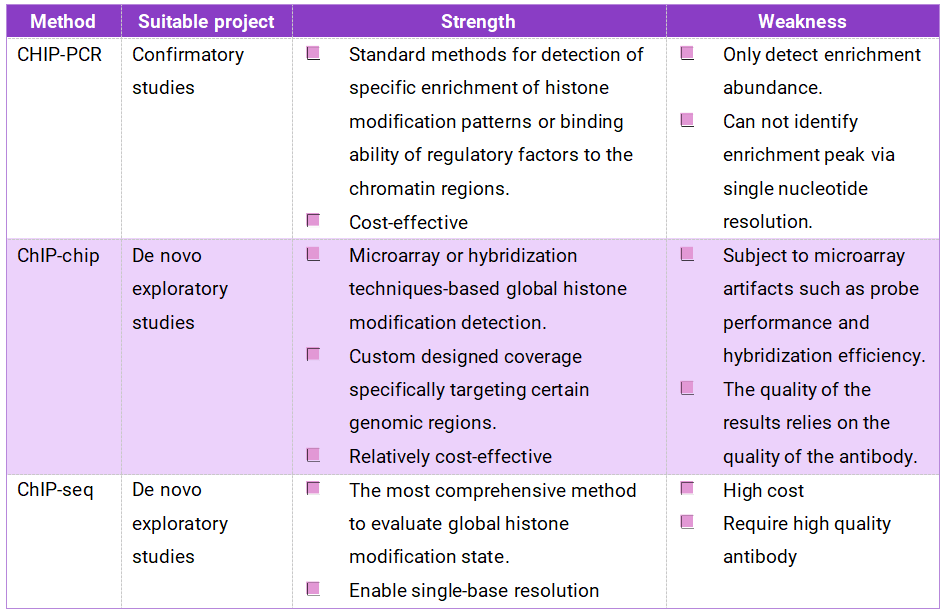
Task: Click the bullet beside 'Only detect enrichment abundance'
Action: click(x=687, y=54)
